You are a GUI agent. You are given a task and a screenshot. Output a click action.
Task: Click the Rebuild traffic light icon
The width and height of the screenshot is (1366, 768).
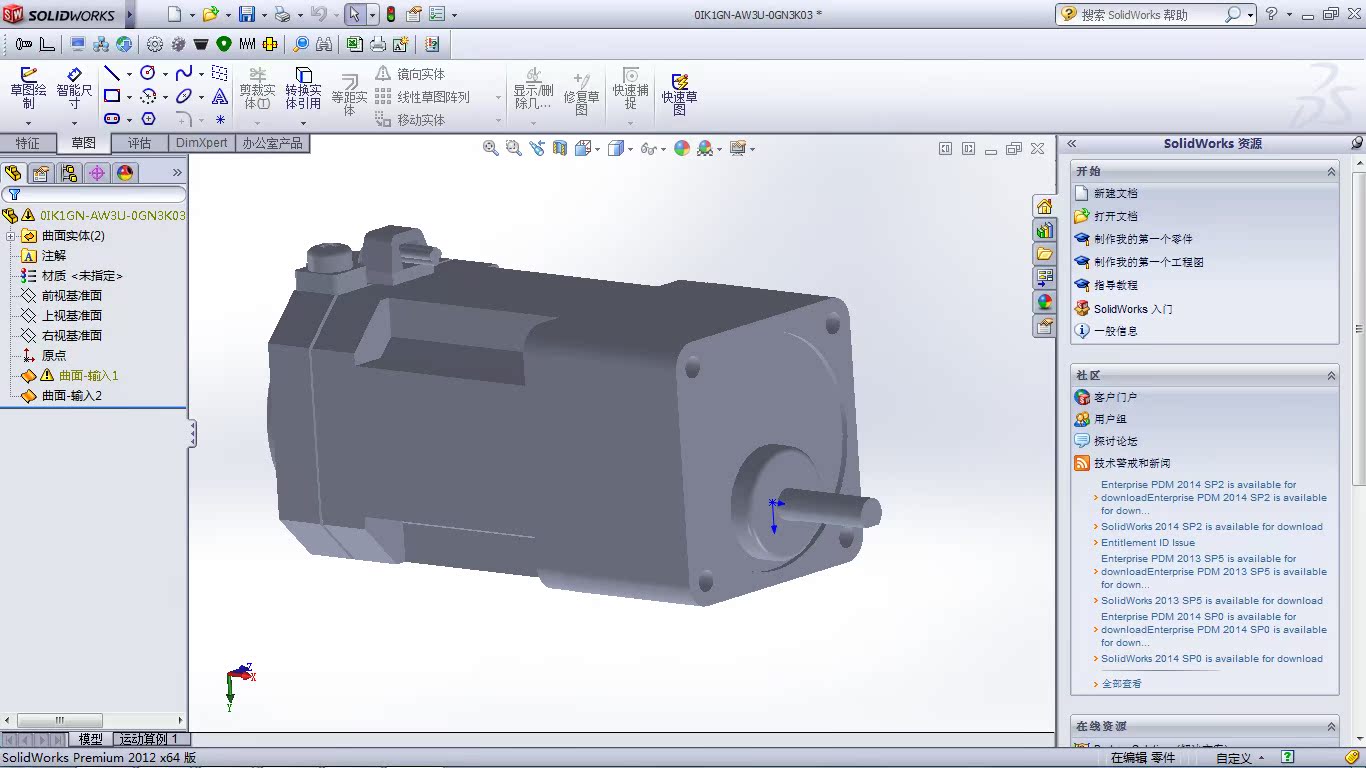[390, 14]
